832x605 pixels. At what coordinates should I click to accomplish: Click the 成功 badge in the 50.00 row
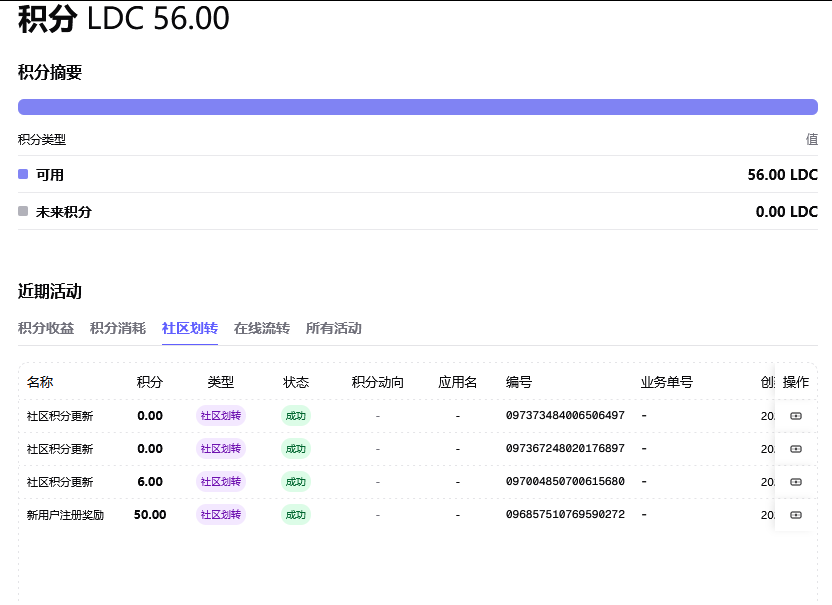click(296, 515)
